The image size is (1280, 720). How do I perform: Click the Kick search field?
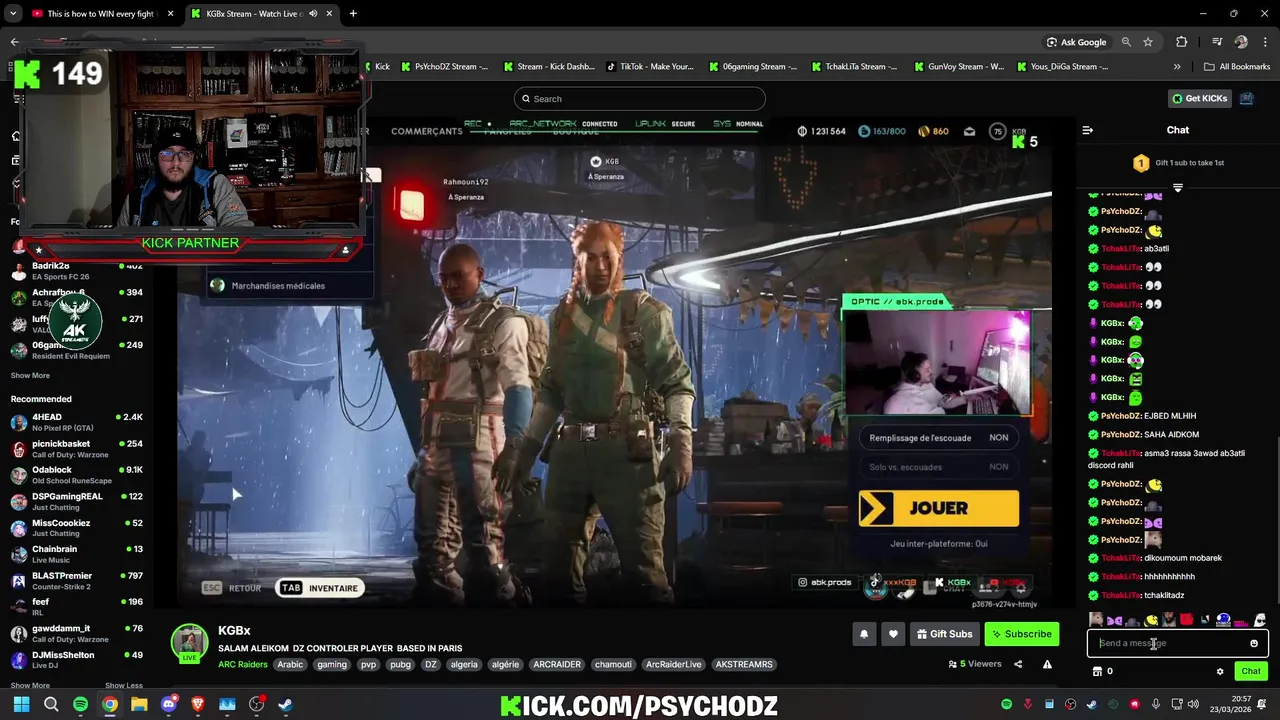(640, 98)
